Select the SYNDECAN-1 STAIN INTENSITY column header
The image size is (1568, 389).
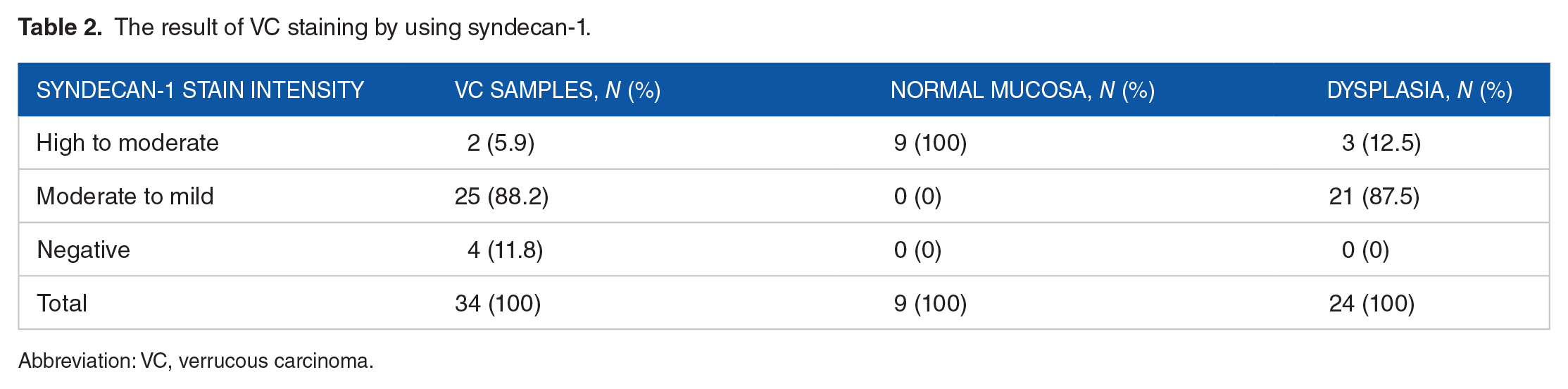tap(200, 90)
